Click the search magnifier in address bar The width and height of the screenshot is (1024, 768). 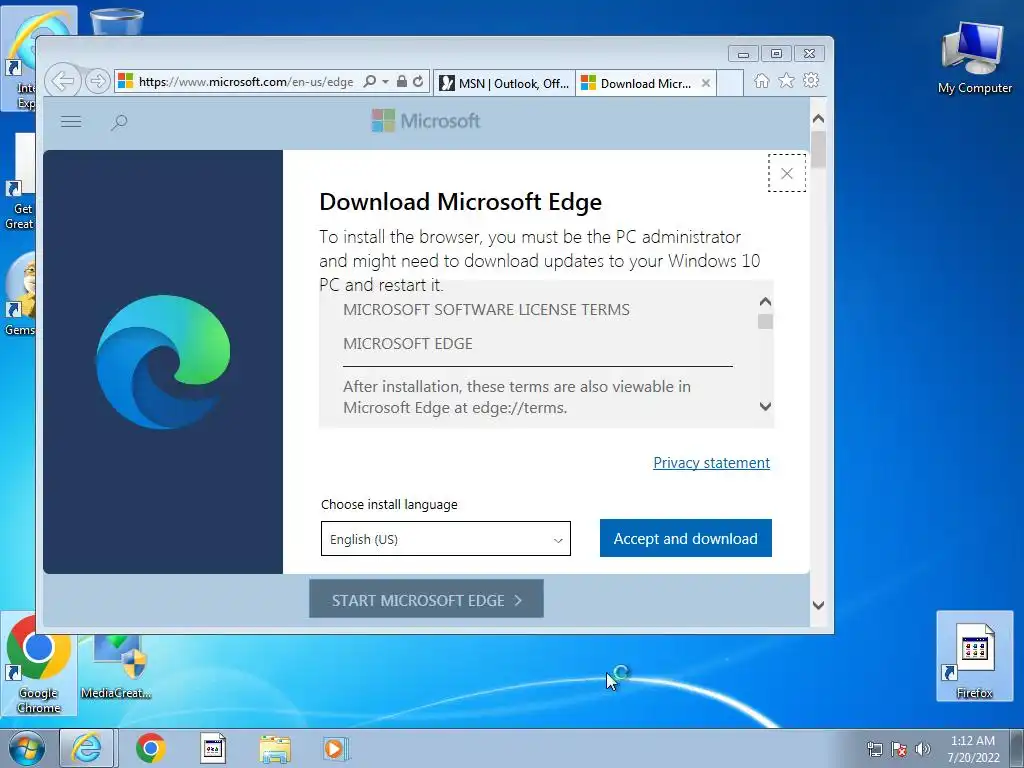pos(370,82)
